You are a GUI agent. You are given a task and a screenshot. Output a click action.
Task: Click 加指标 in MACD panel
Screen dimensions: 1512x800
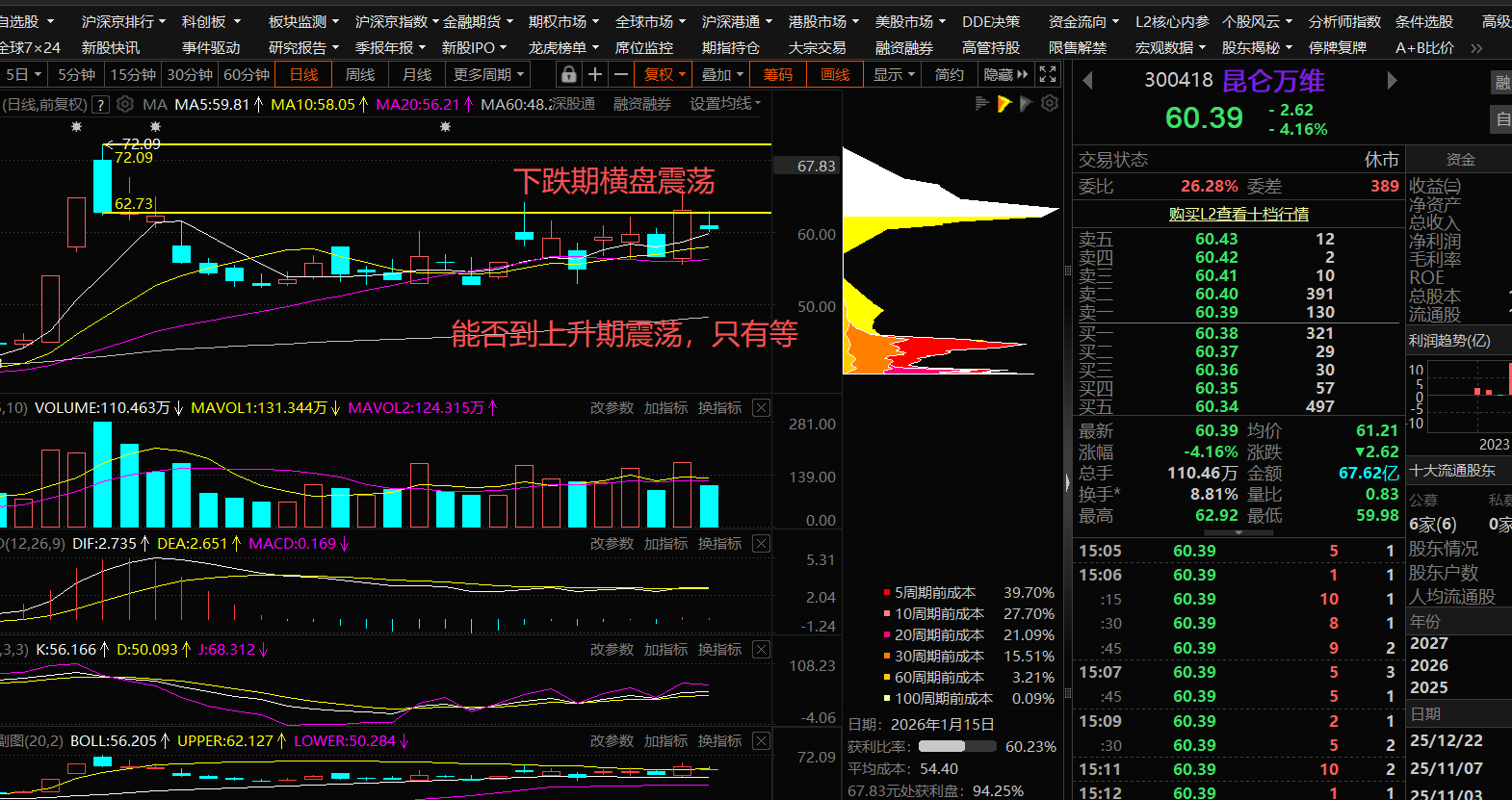coord(665,544)
